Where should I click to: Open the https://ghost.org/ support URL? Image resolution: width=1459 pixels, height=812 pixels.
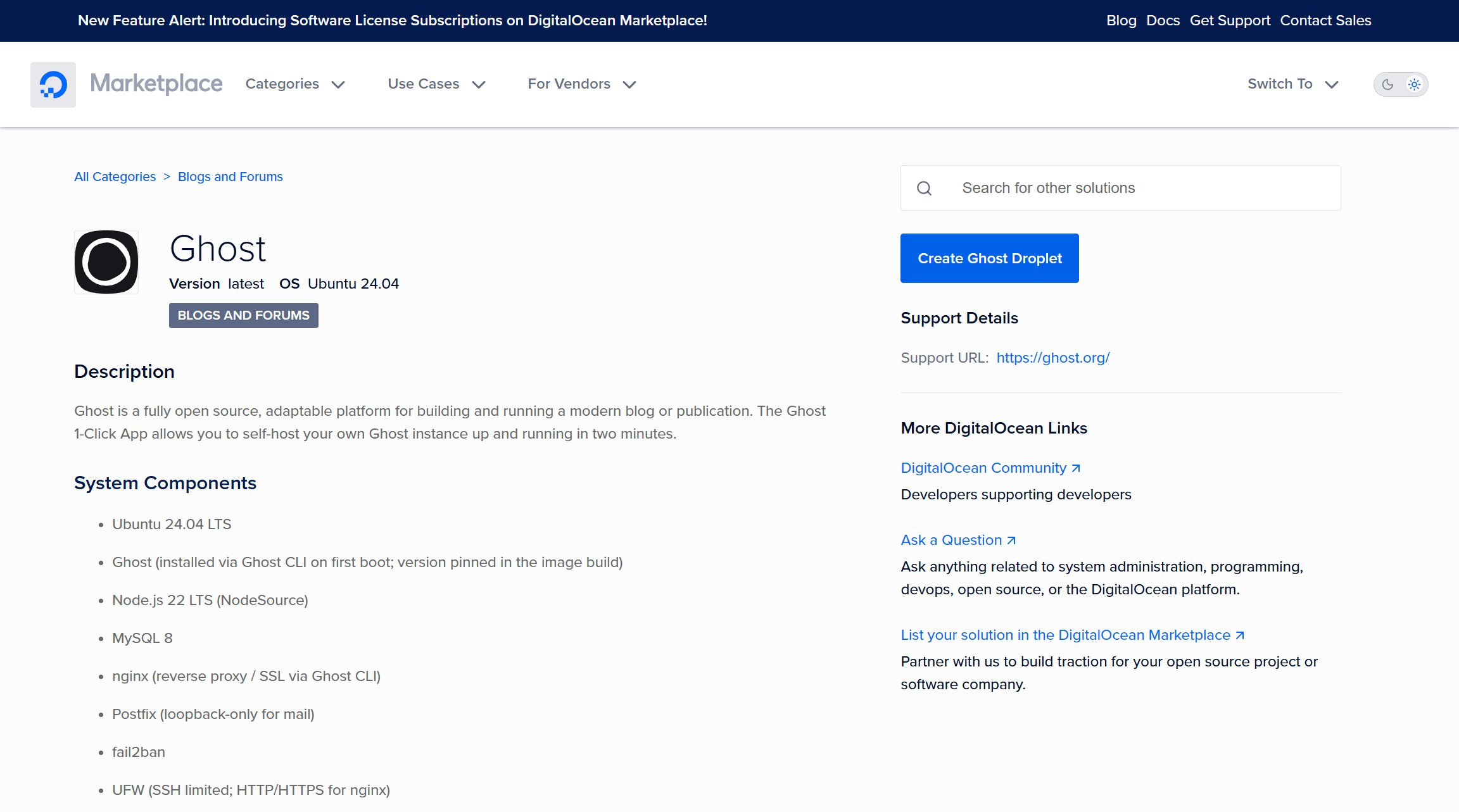[x=1053, y=358]
